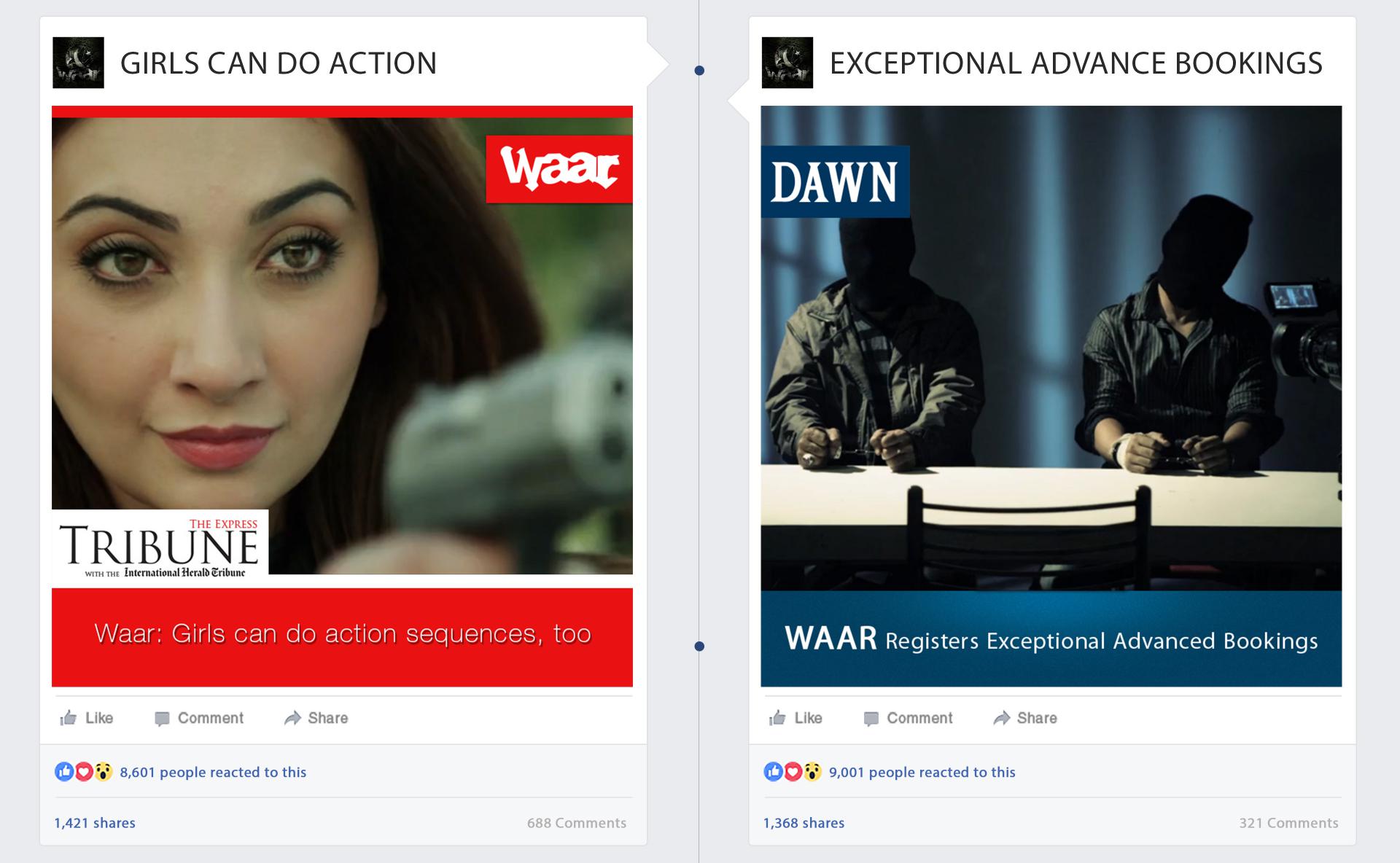Click Like thumbs-up icon on Exceptional Advance Bookings post
The image size is (1400, 863).
pos(777,718)
